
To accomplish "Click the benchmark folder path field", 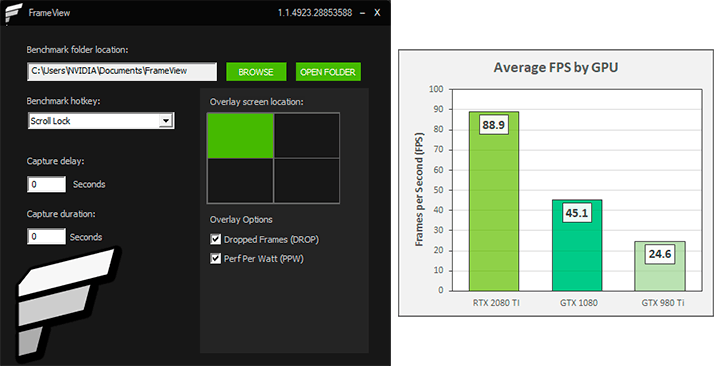I will [122, 71].
